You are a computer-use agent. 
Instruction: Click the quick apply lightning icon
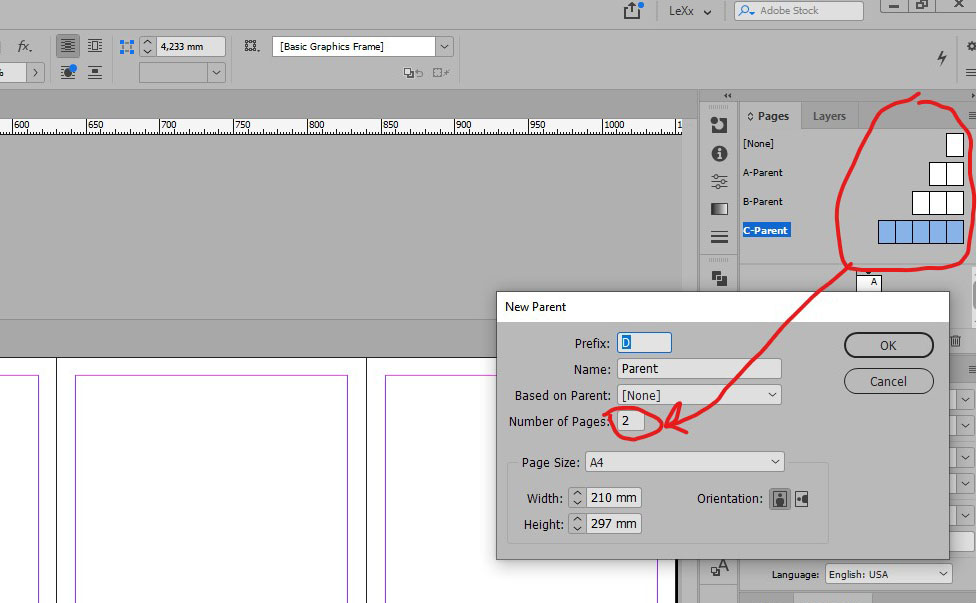942,58
